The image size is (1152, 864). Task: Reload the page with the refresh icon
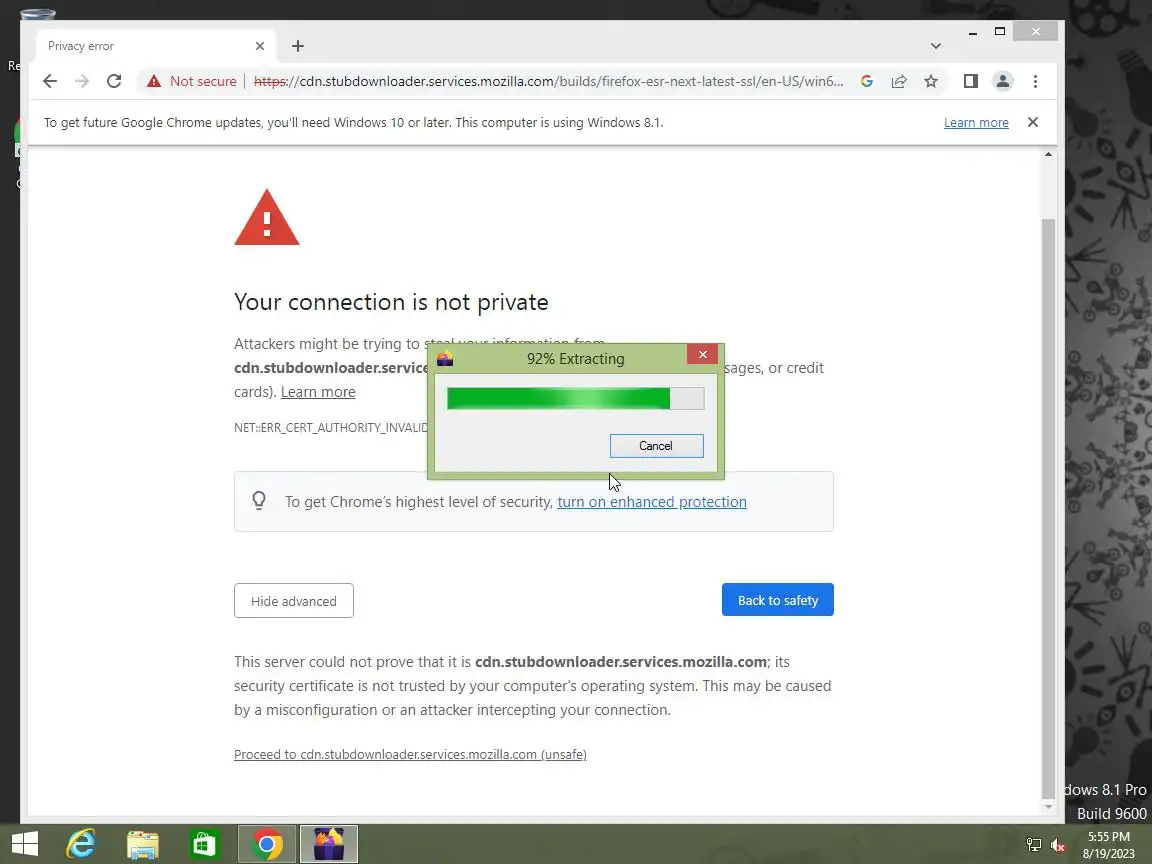coord(114,82)
